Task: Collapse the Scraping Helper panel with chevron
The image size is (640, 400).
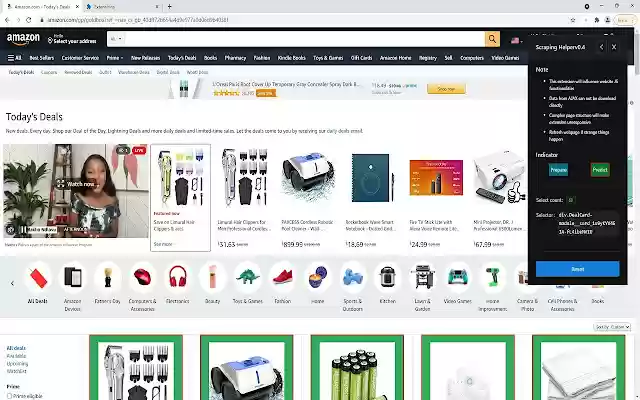Action: pyautogui.click(x=601, y=47)
